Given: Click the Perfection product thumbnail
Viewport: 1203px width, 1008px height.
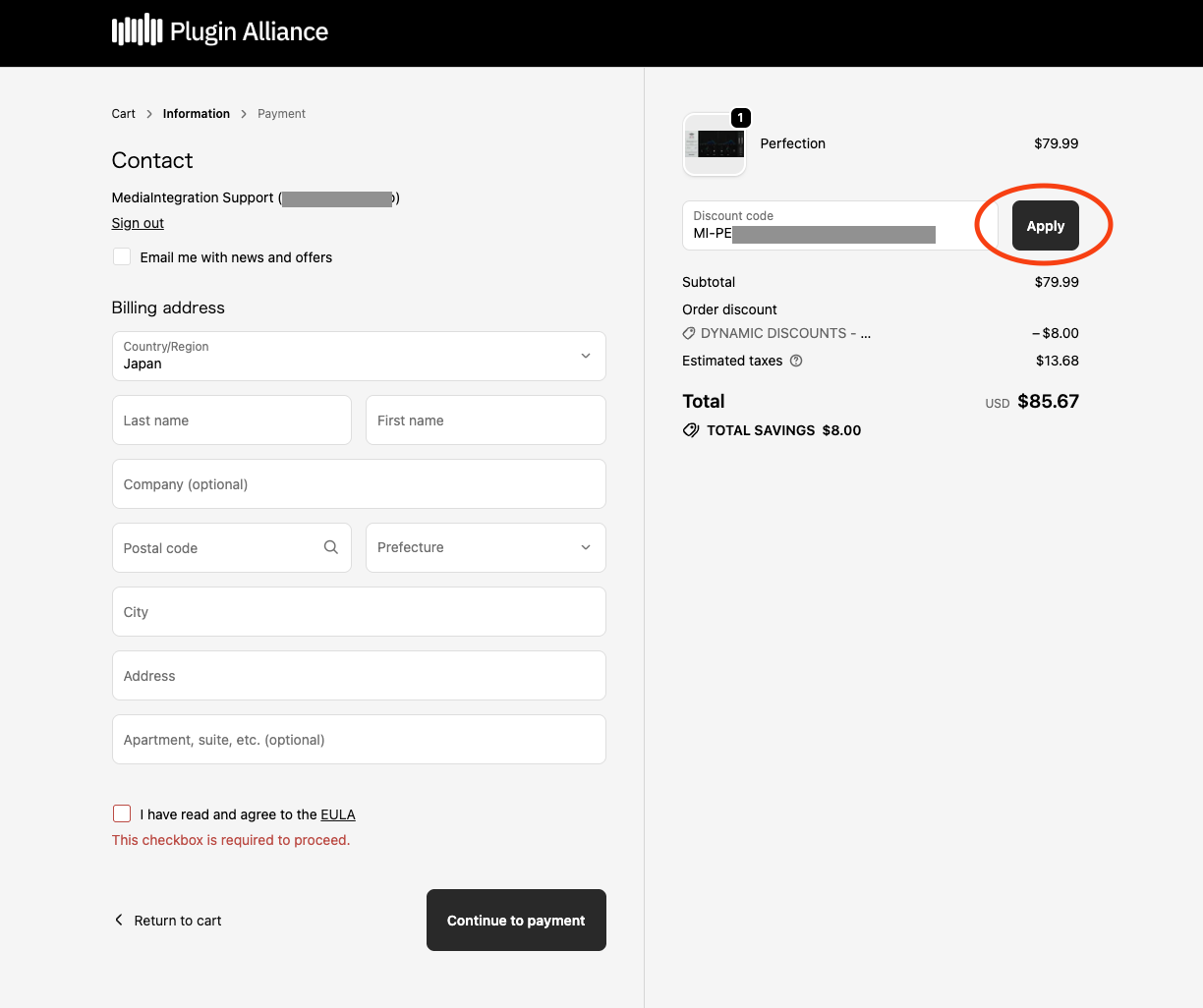Looking at the screenshot, I should click(715, 144).
